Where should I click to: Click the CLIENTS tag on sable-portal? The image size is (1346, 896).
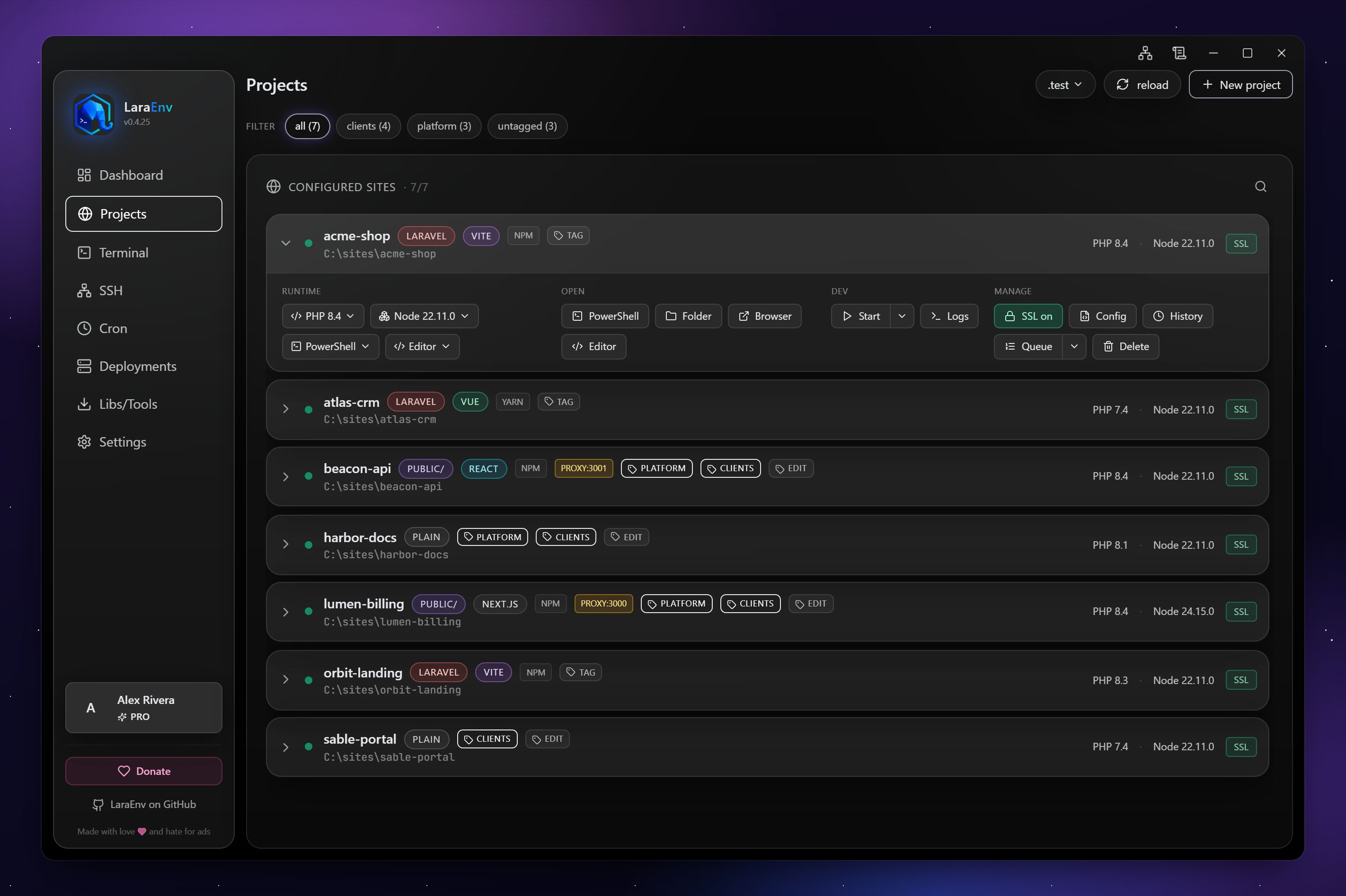[487, 739]
